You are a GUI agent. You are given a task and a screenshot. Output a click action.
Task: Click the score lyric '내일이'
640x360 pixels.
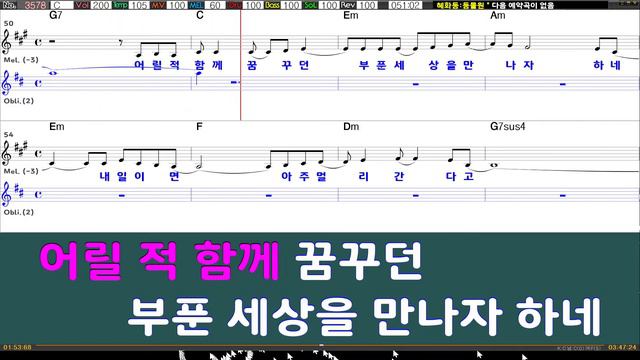coord(122,176)
